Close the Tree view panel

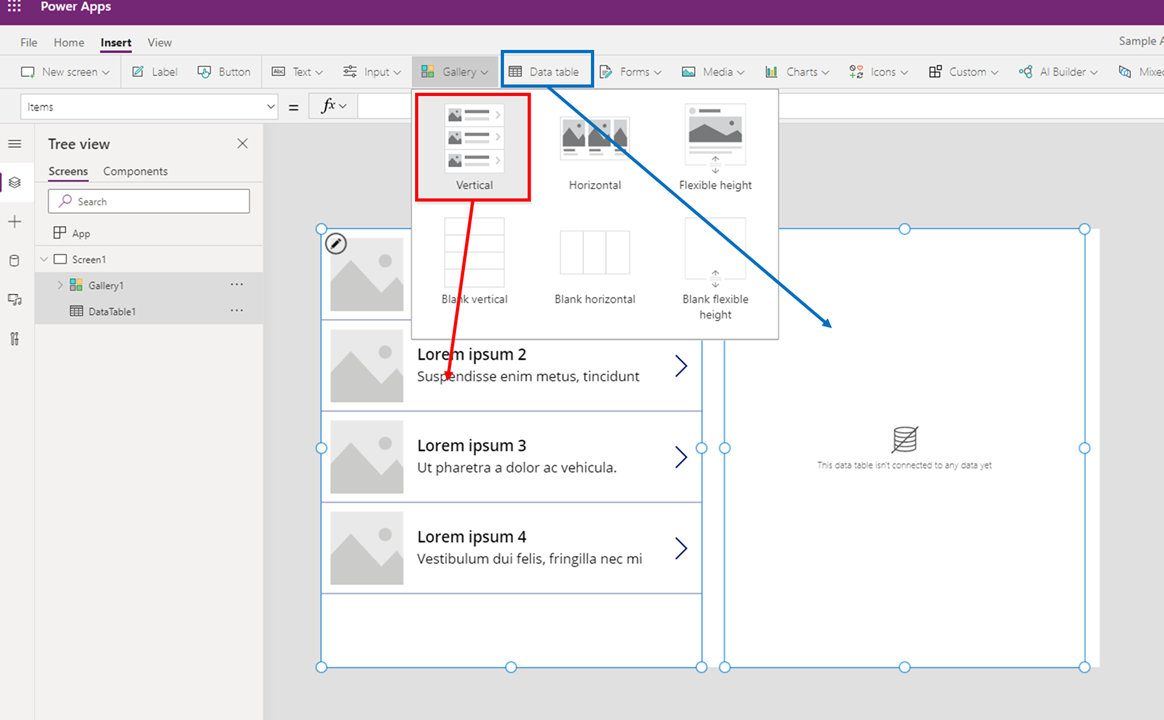pyautogui.click(x=243, y=143)
